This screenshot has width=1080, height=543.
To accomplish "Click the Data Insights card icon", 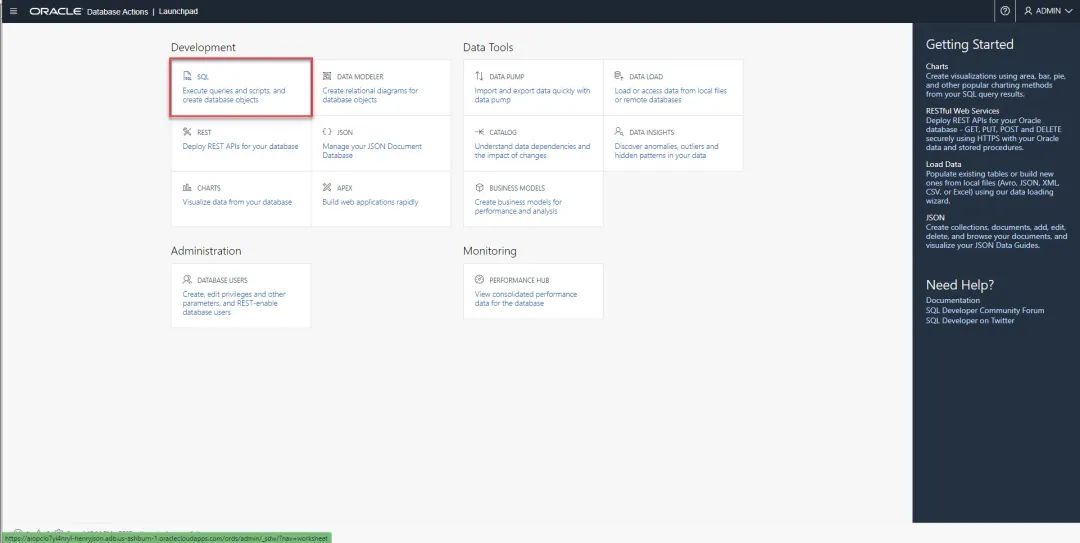I will (x=619, y=132).
